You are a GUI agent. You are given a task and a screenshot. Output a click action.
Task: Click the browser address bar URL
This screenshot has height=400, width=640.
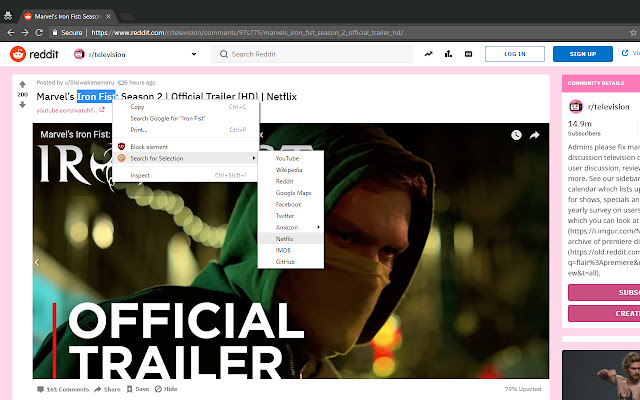tap(247, 33)
